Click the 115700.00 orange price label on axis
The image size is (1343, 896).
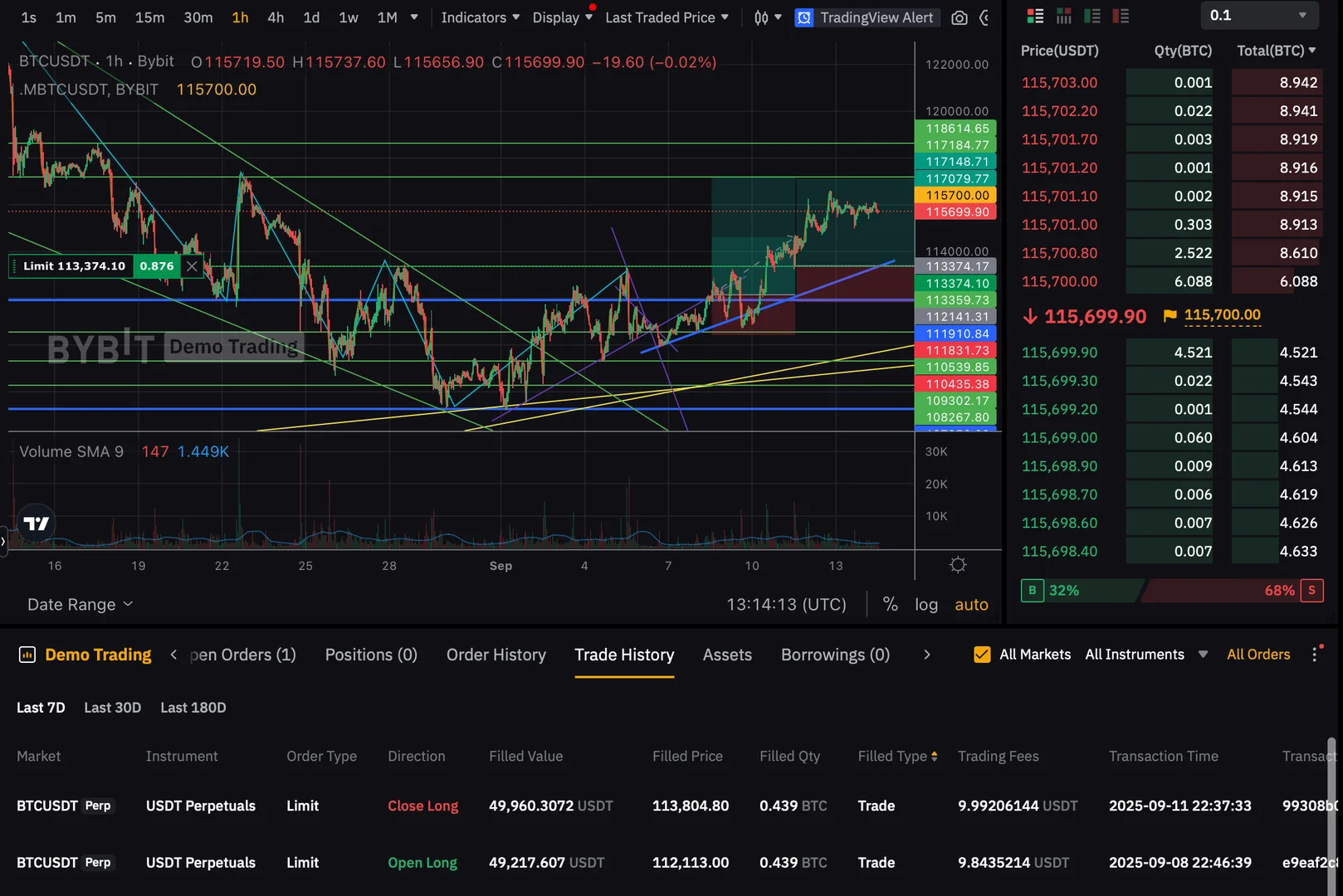(x=955, y=195)
